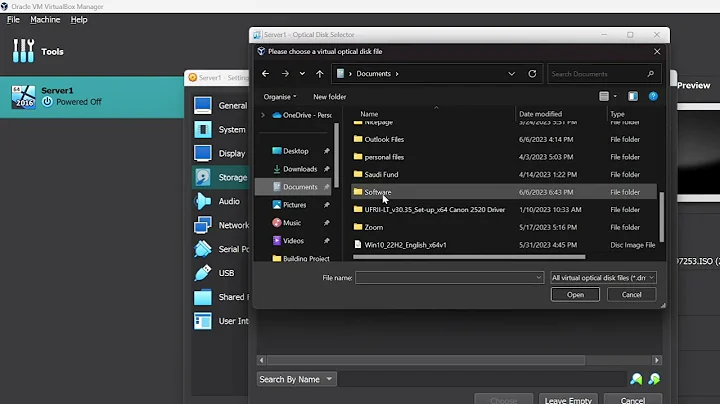
Task: Cancel the file chooser dialog
Action: (631, 295)
